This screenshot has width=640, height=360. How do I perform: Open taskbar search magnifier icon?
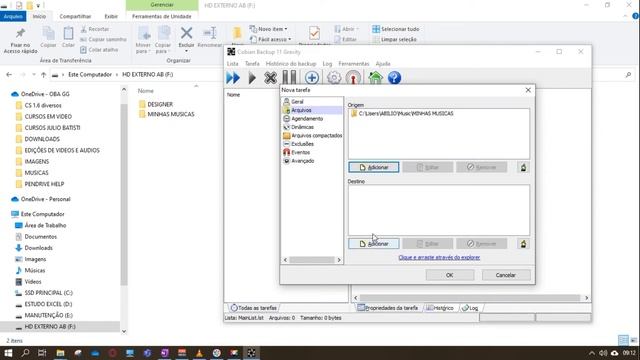(x=25, y=353)
